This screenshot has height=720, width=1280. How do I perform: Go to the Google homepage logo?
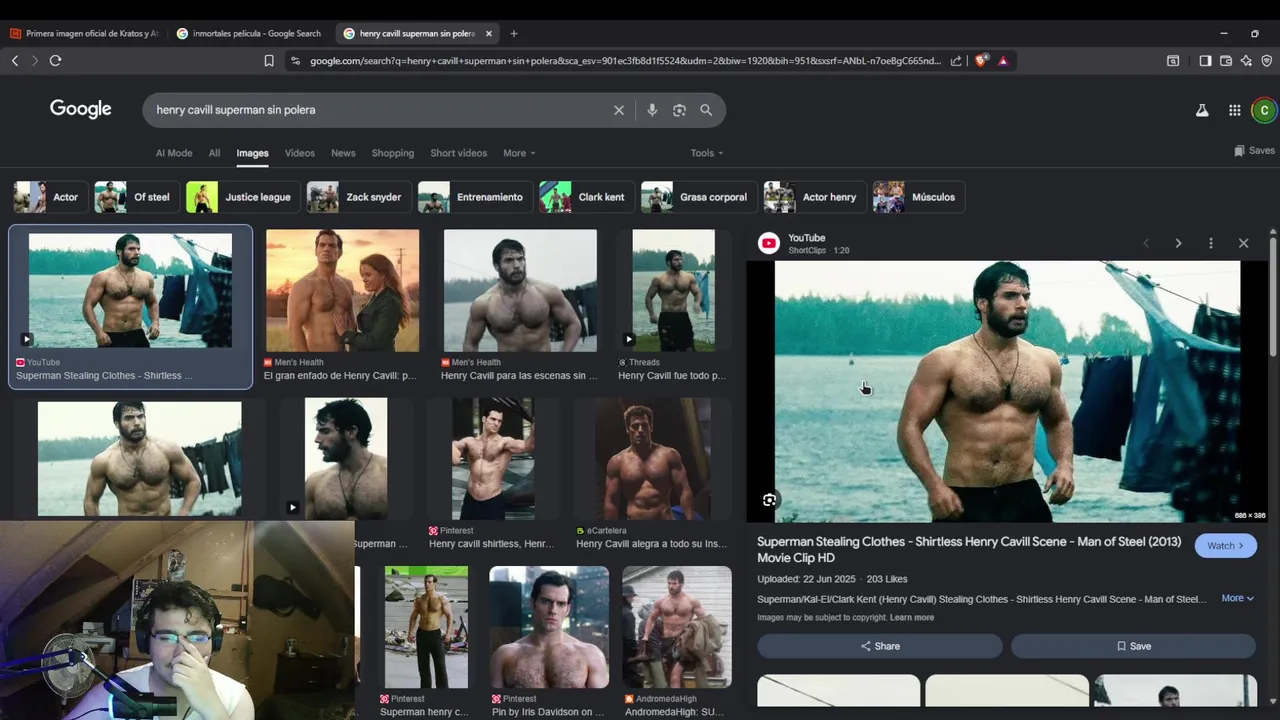(x=81, y=109)
